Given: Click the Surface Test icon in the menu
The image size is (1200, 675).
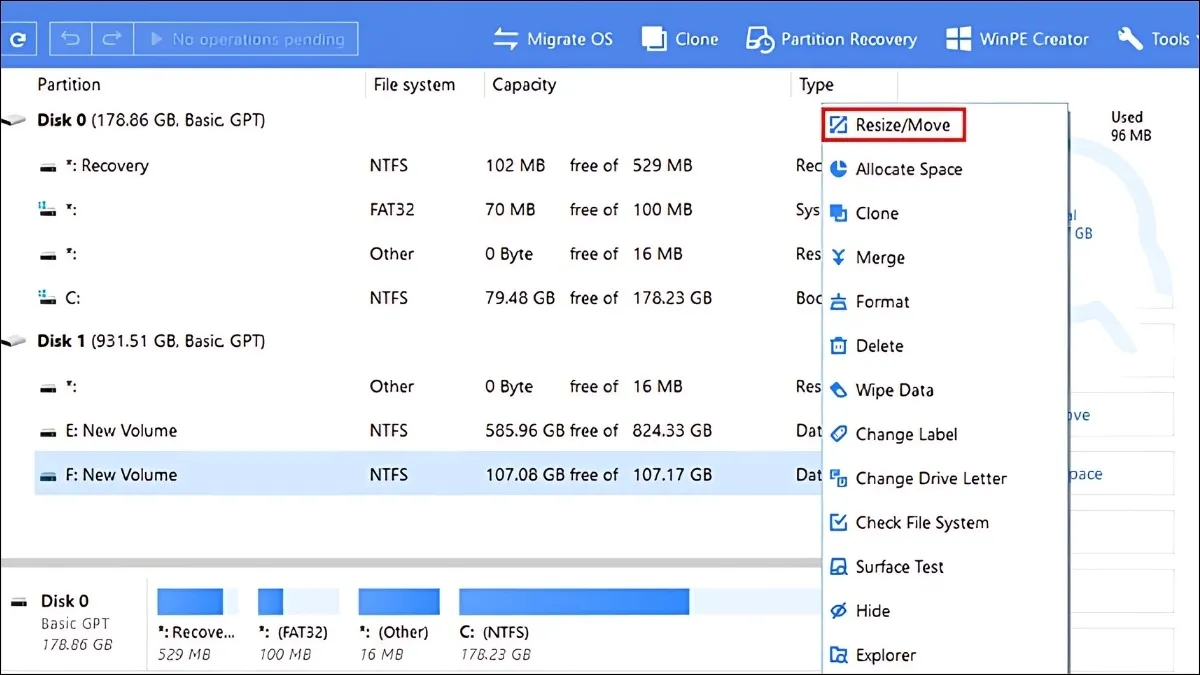Looking at the screenshot, I should [837, 566].
